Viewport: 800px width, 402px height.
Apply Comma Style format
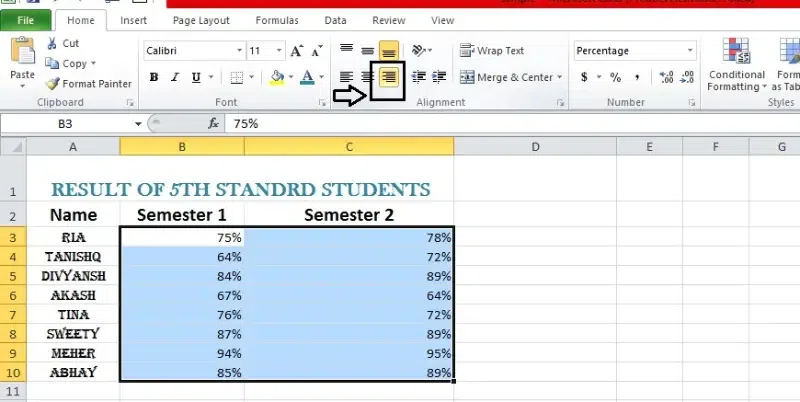click(x=637, y=77)
